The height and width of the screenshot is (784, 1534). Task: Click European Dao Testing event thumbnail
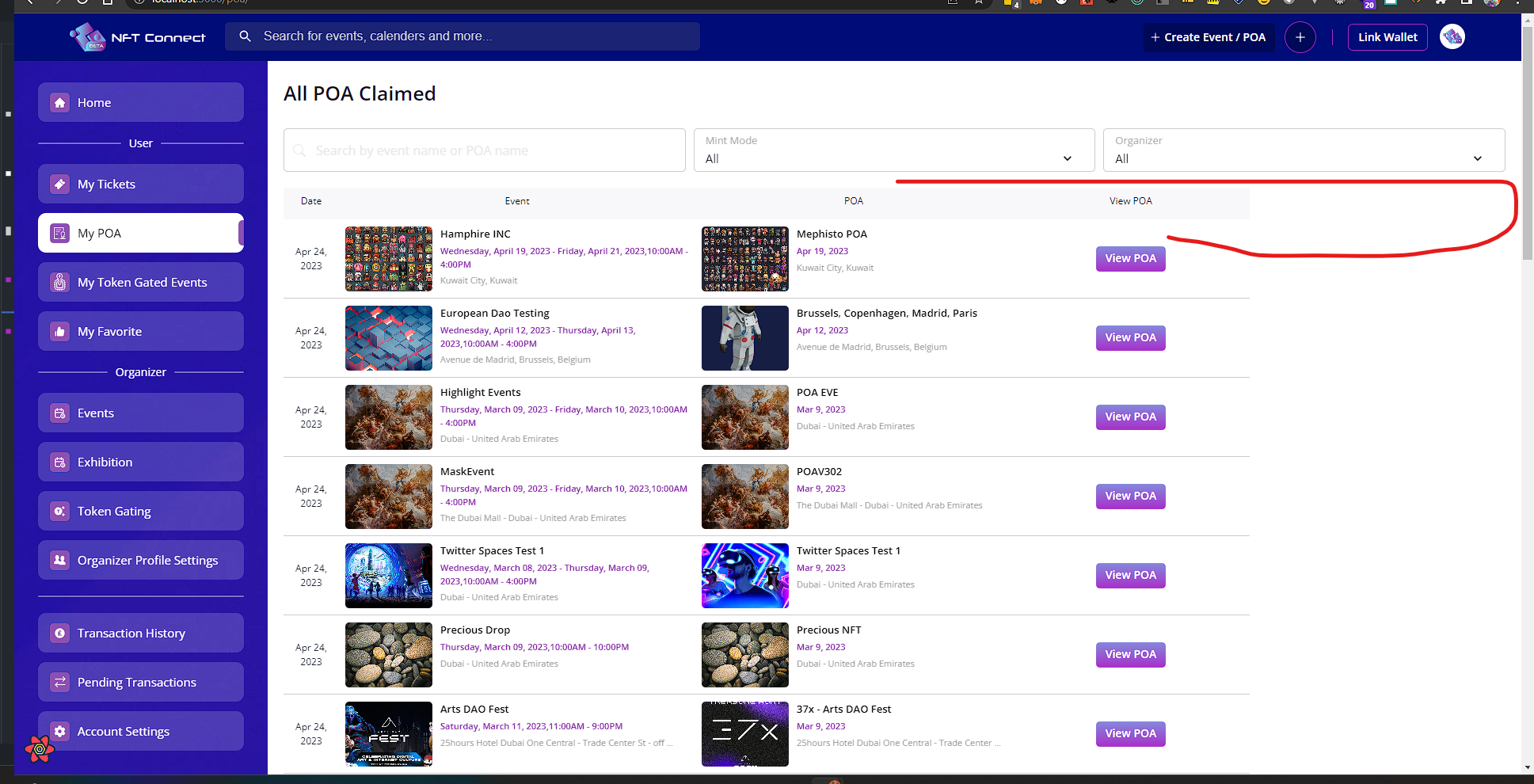[389, 338]
